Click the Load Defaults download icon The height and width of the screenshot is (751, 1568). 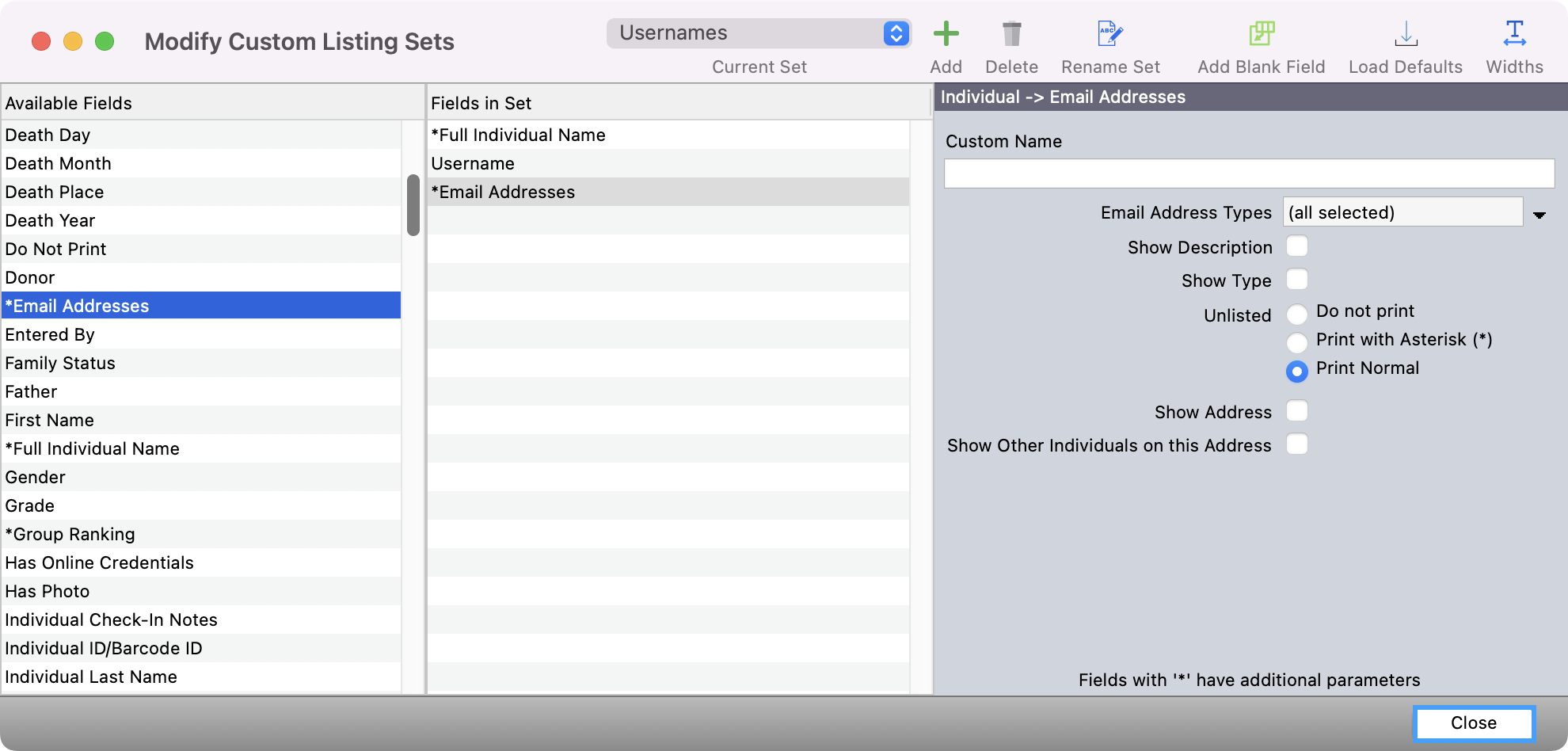[1405, 34]
